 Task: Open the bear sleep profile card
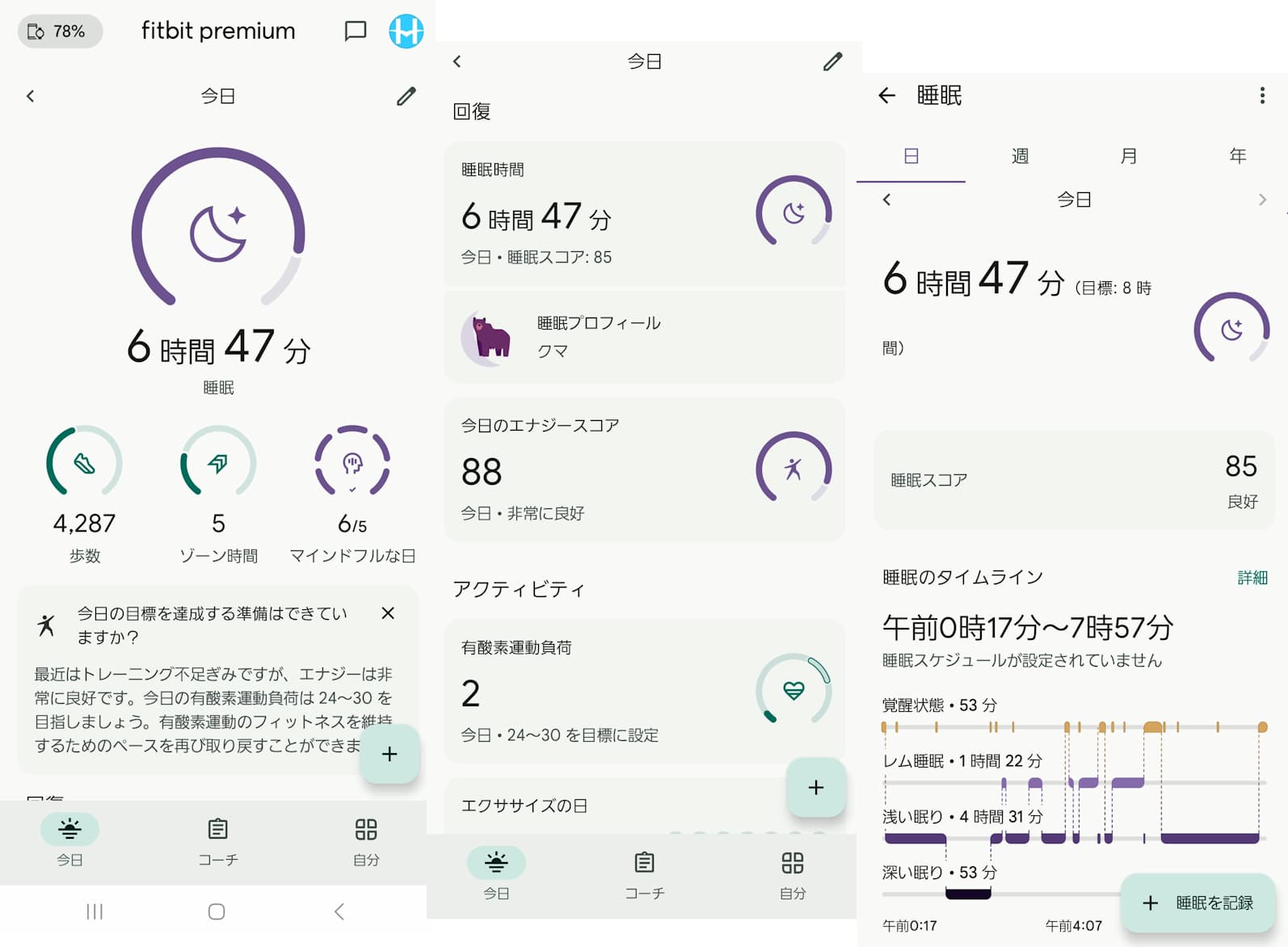coord(644,337)
